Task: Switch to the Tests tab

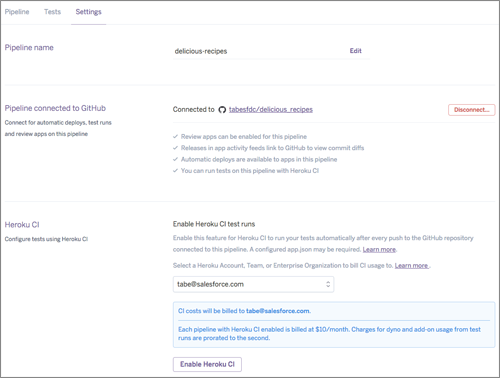Action: [x=52, y=12]
